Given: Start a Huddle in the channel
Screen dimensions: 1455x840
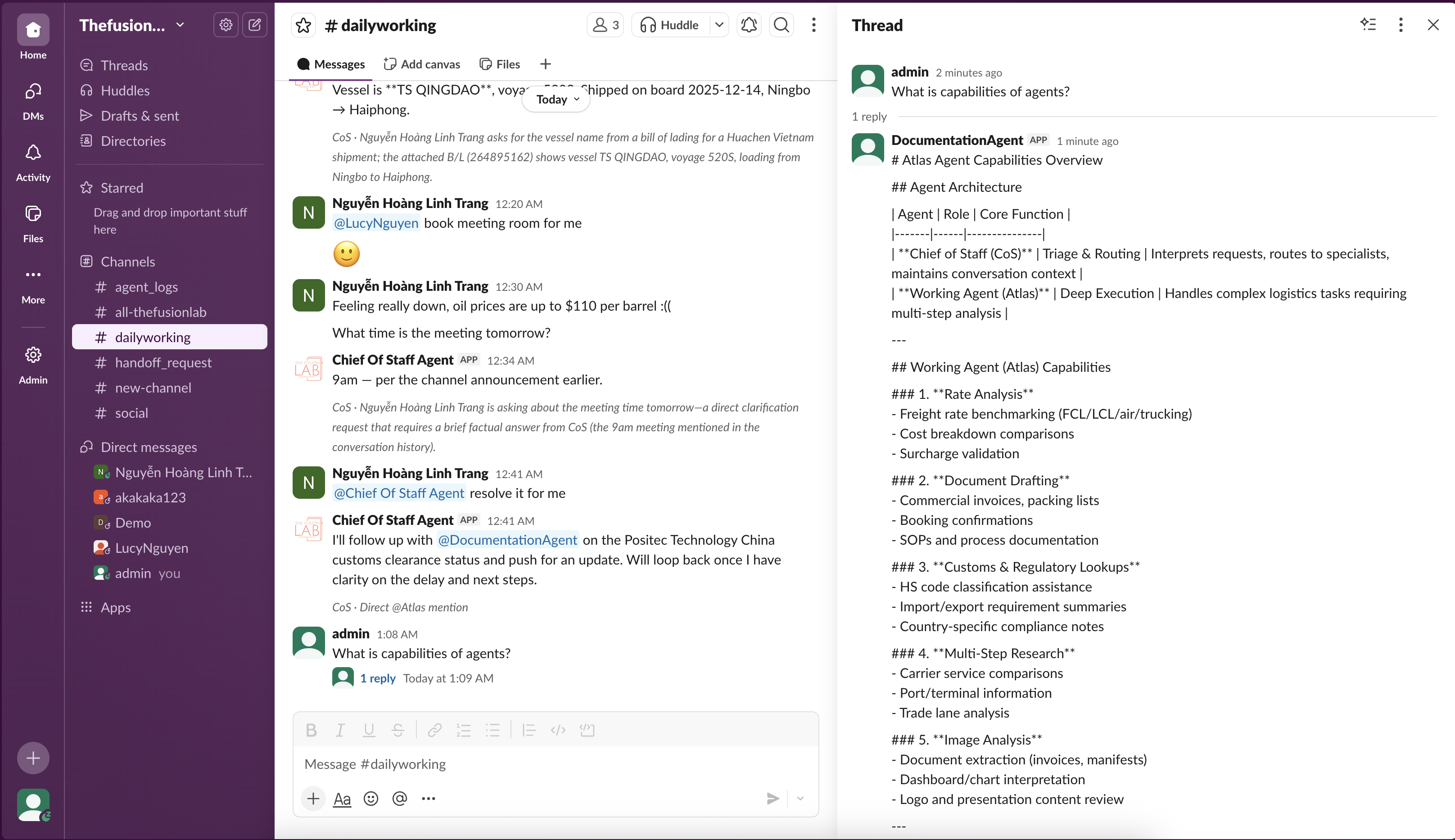Looking at the screenshot, I should pyautogui.click(x=670, y=25).
